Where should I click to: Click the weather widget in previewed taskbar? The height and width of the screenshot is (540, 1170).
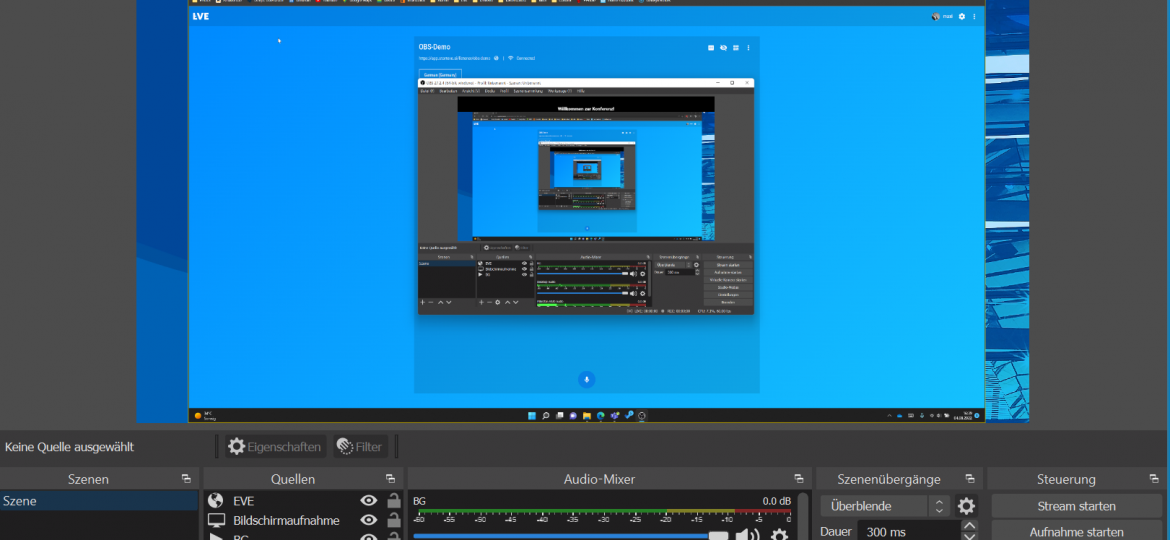pyautogui.click(x=204, y=415)
